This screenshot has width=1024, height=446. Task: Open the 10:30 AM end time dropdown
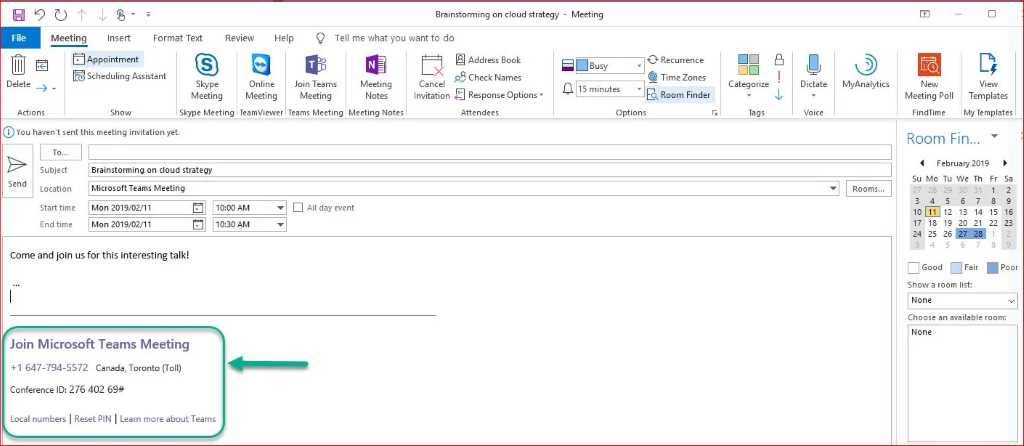(280, 225)
